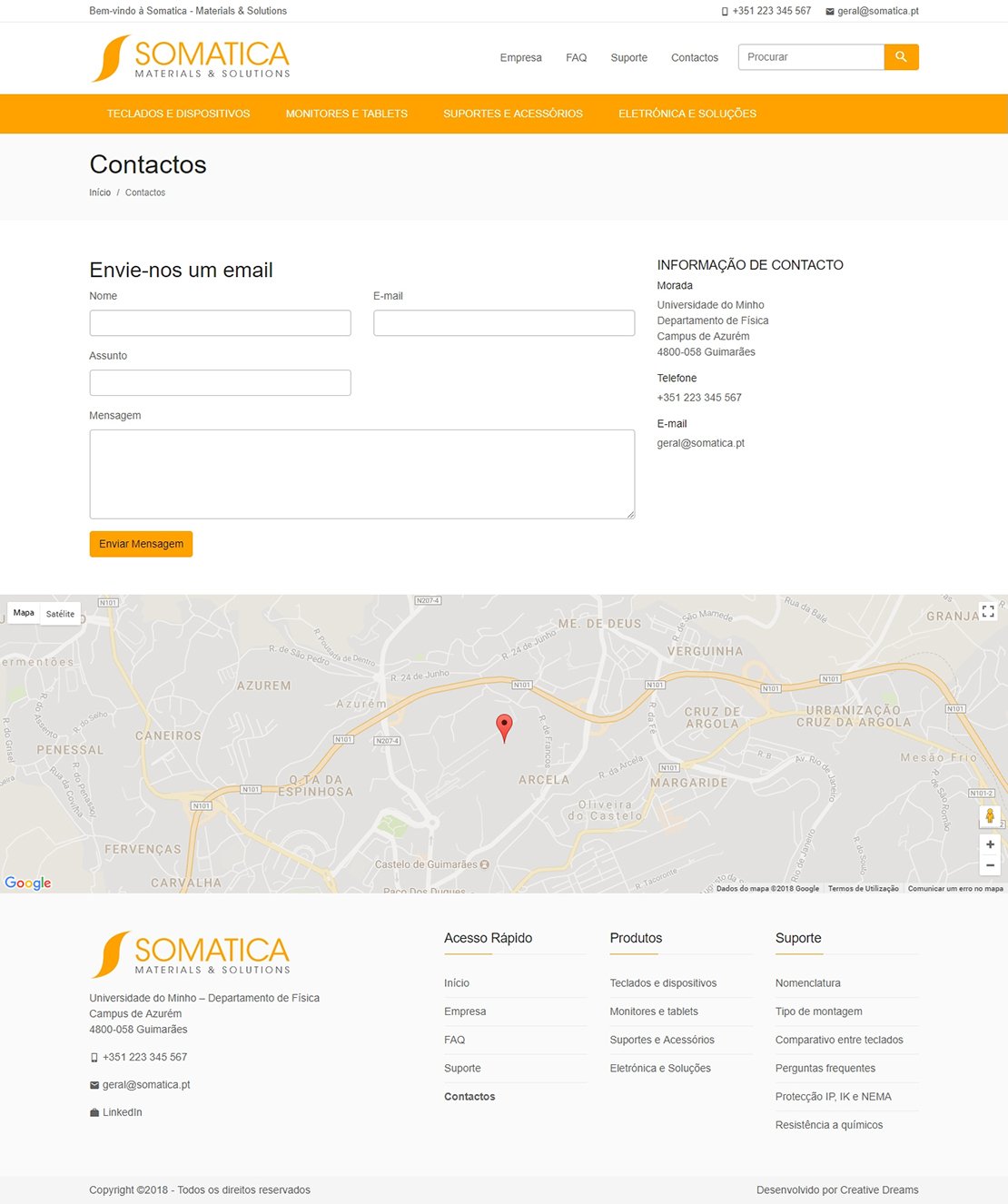Zoom out on the map
The image size is (1008, 1204).
990,865
